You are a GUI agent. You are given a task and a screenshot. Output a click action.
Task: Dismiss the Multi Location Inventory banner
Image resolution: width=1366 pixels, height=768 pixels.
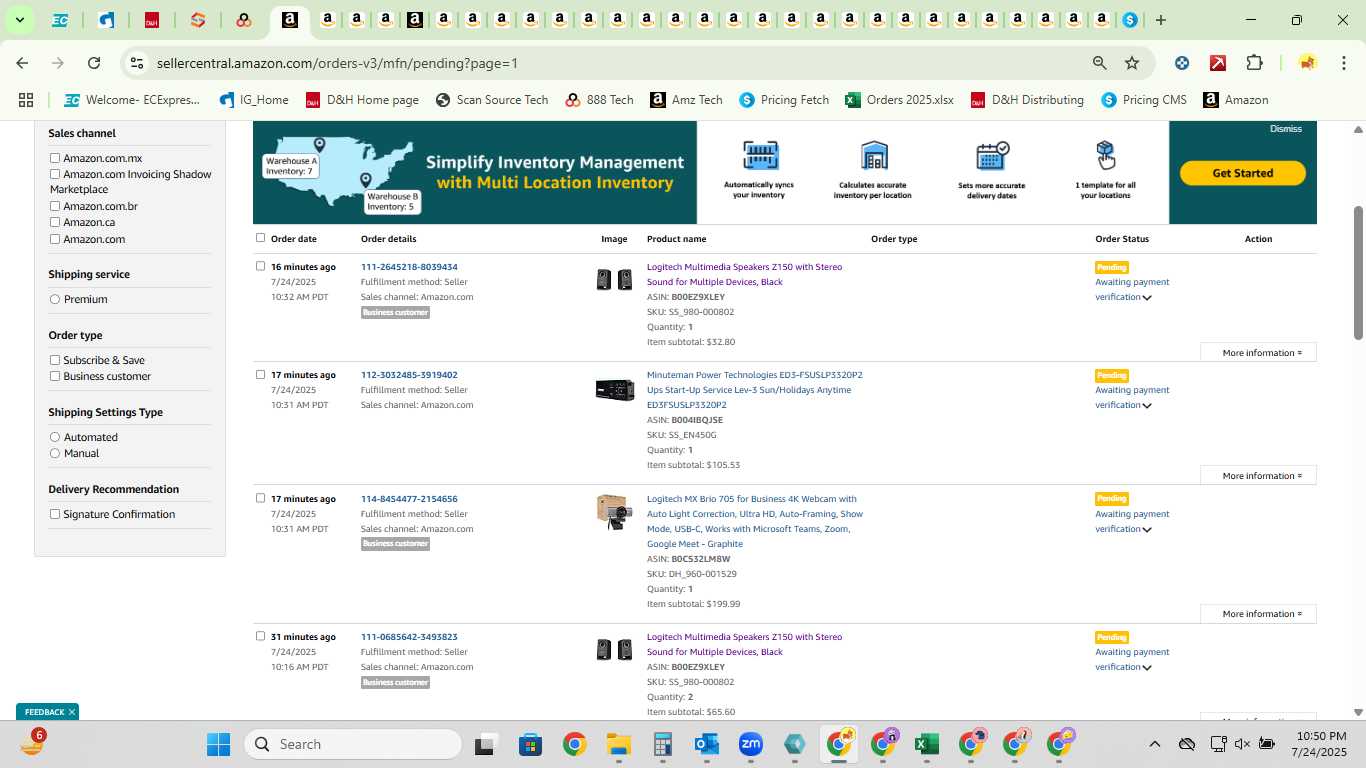[x=1286, y=129]
